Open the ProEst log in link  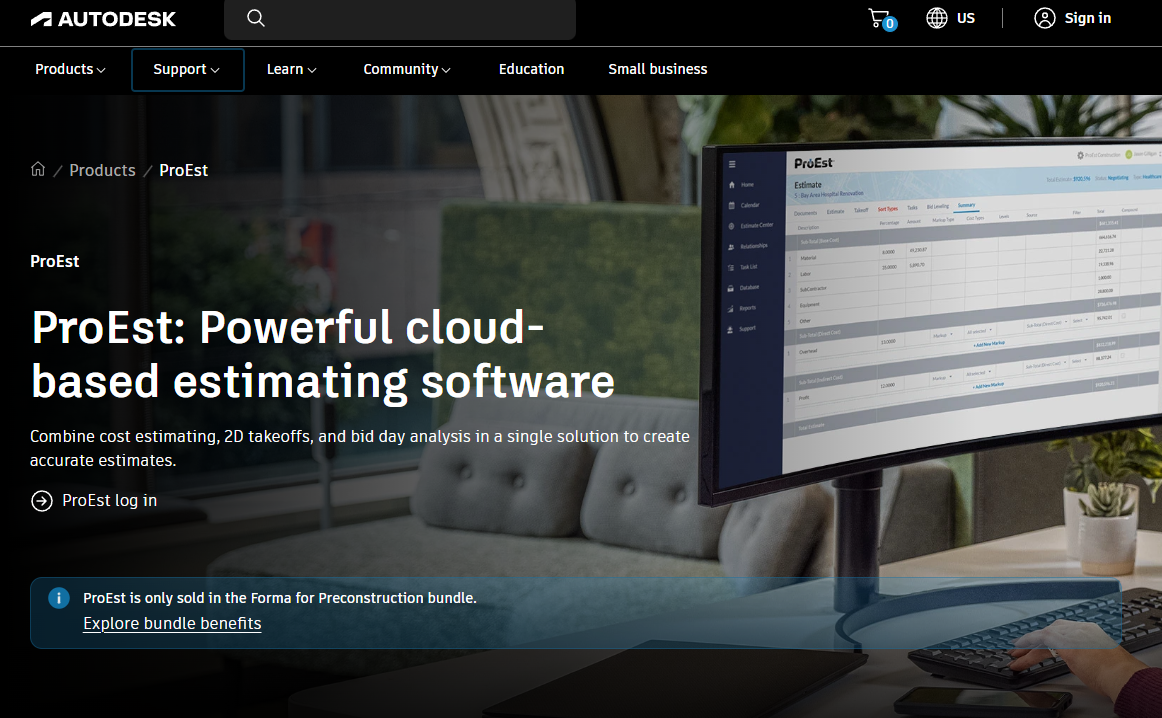tap(110, 501)
